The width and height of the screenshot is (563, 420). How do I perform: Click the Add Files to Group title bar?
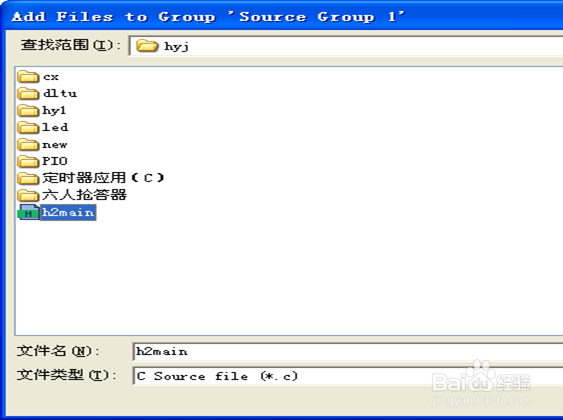[x=282, y=17]
